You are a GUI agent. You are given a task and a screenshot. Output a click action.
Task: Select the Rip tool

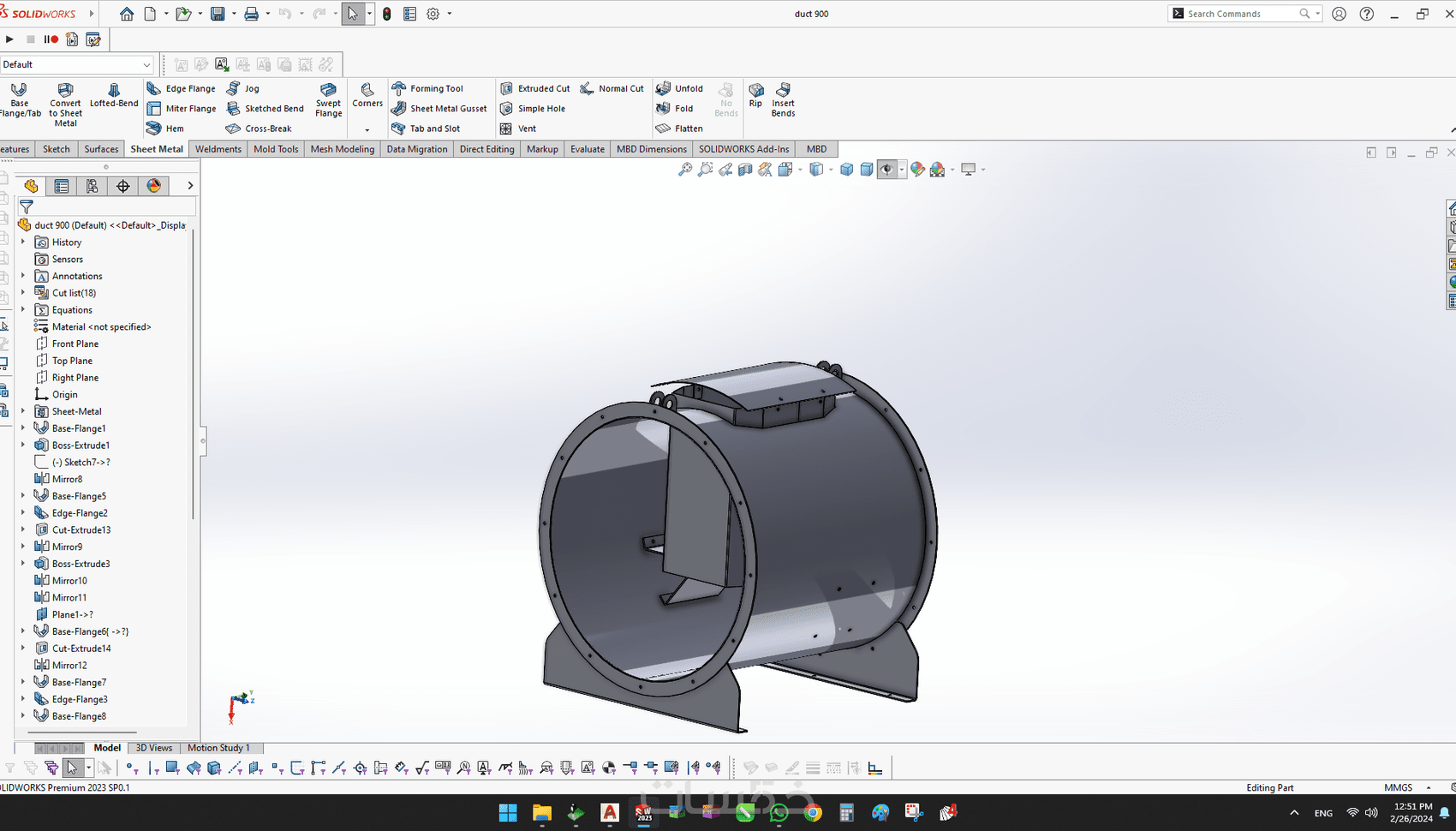pos(755,95)
